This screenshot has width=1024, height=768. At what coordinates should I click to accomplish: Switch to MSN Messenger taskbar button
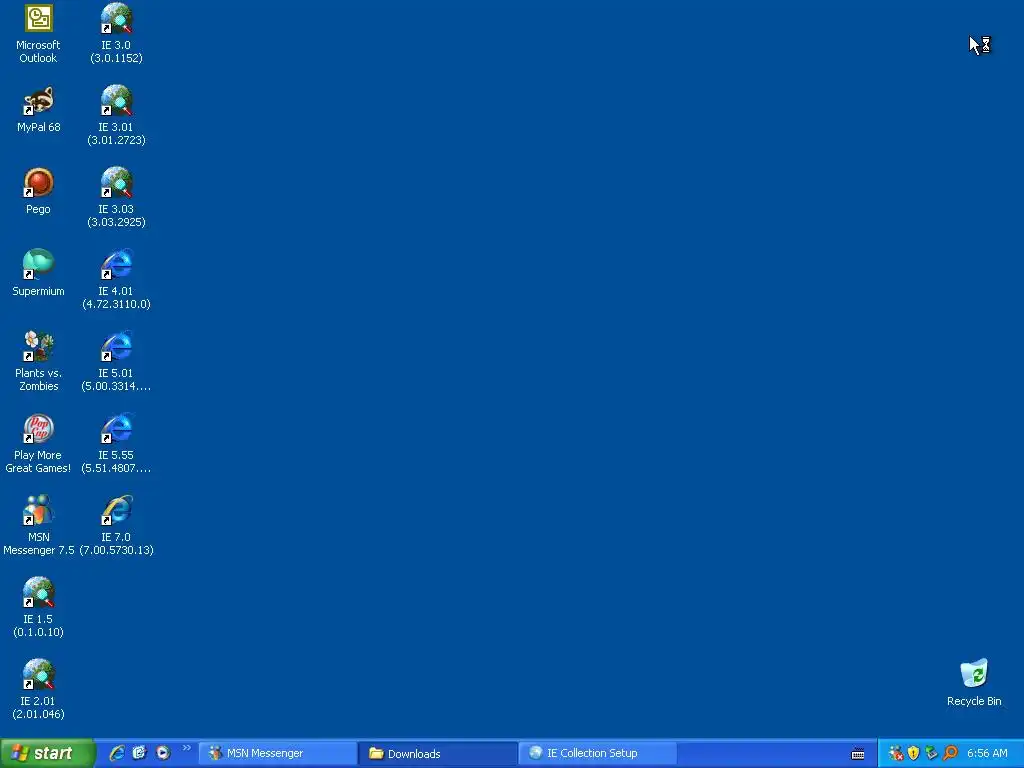coord(278,754)
